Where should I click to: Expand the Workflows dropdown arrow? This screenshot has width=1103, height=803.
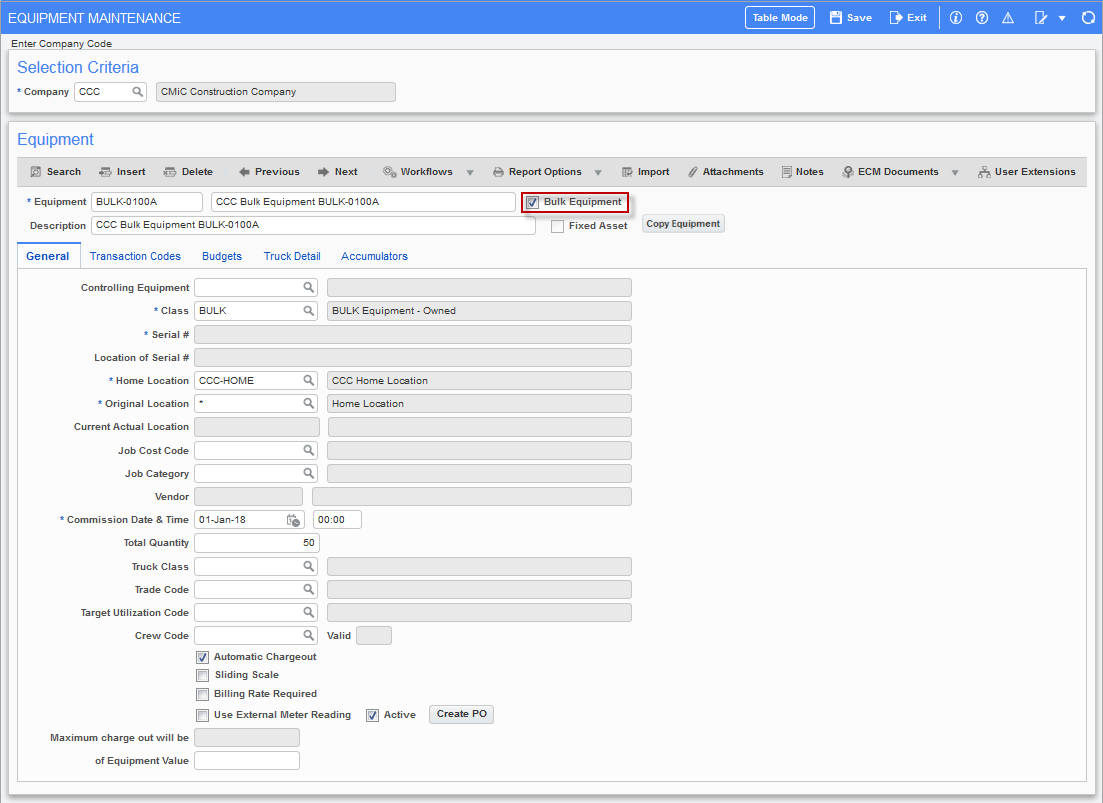(x=470, y=173)
